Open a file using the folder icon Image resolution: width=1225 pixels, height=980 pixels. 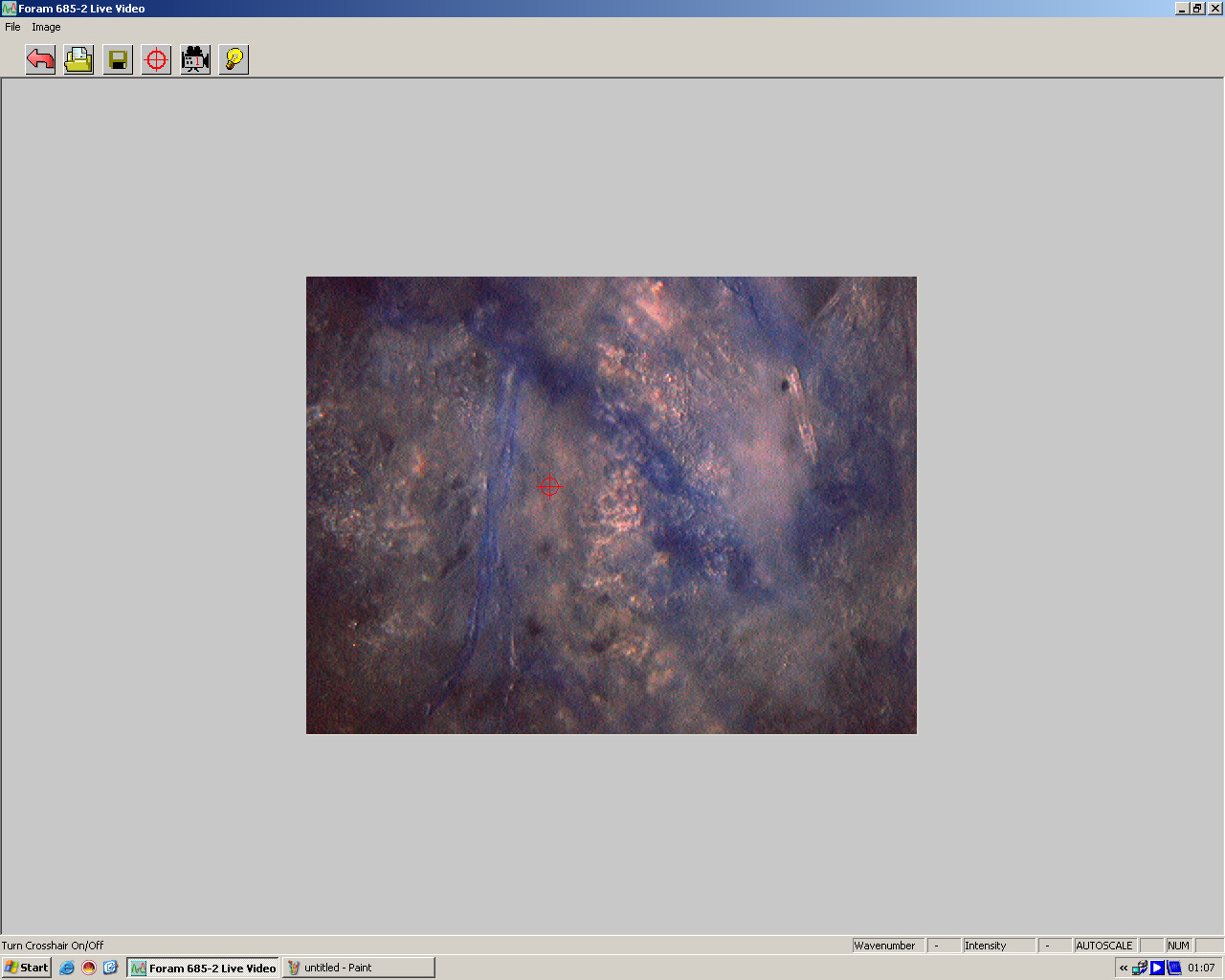tap(78, 60)
